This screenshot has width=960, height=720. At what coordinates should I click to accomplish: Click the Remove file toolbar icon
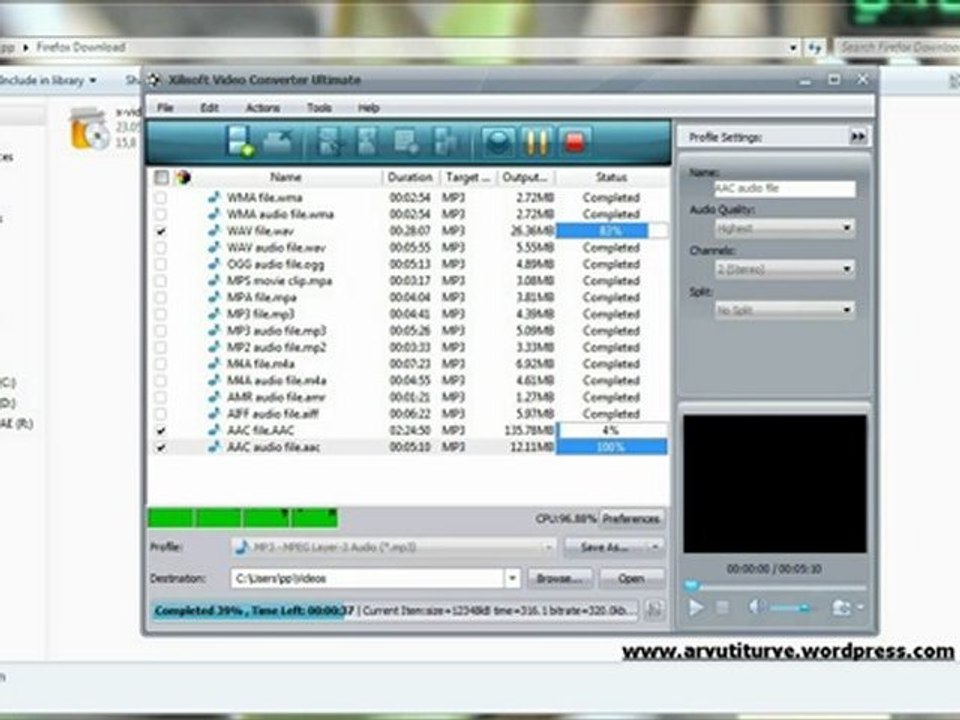click(279, 143)
